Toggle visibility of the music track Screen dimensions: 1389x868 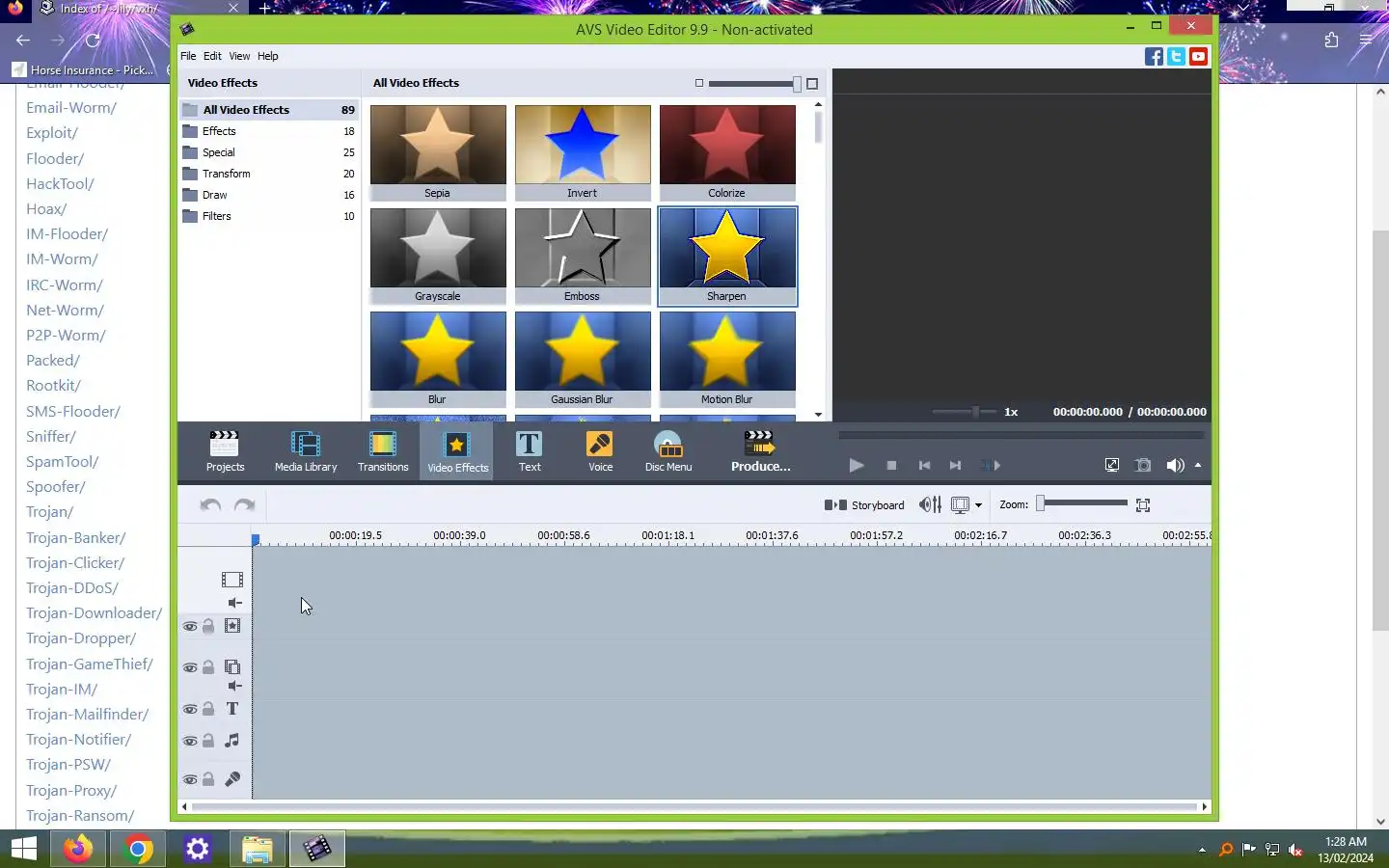[190, 742]
